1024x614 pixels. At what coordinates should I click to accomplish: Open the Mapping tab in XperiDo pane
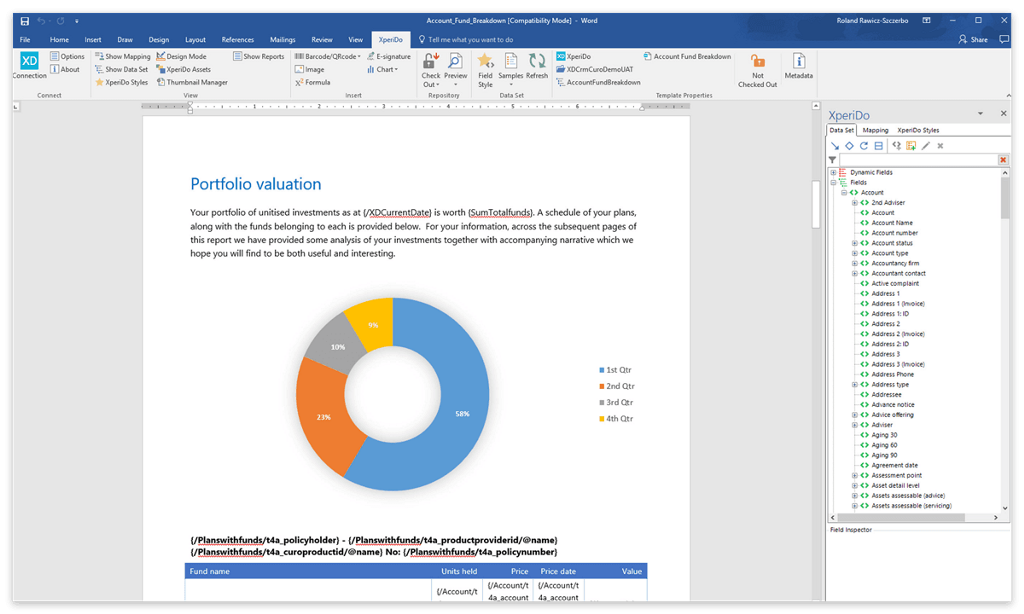click(875, 130)
